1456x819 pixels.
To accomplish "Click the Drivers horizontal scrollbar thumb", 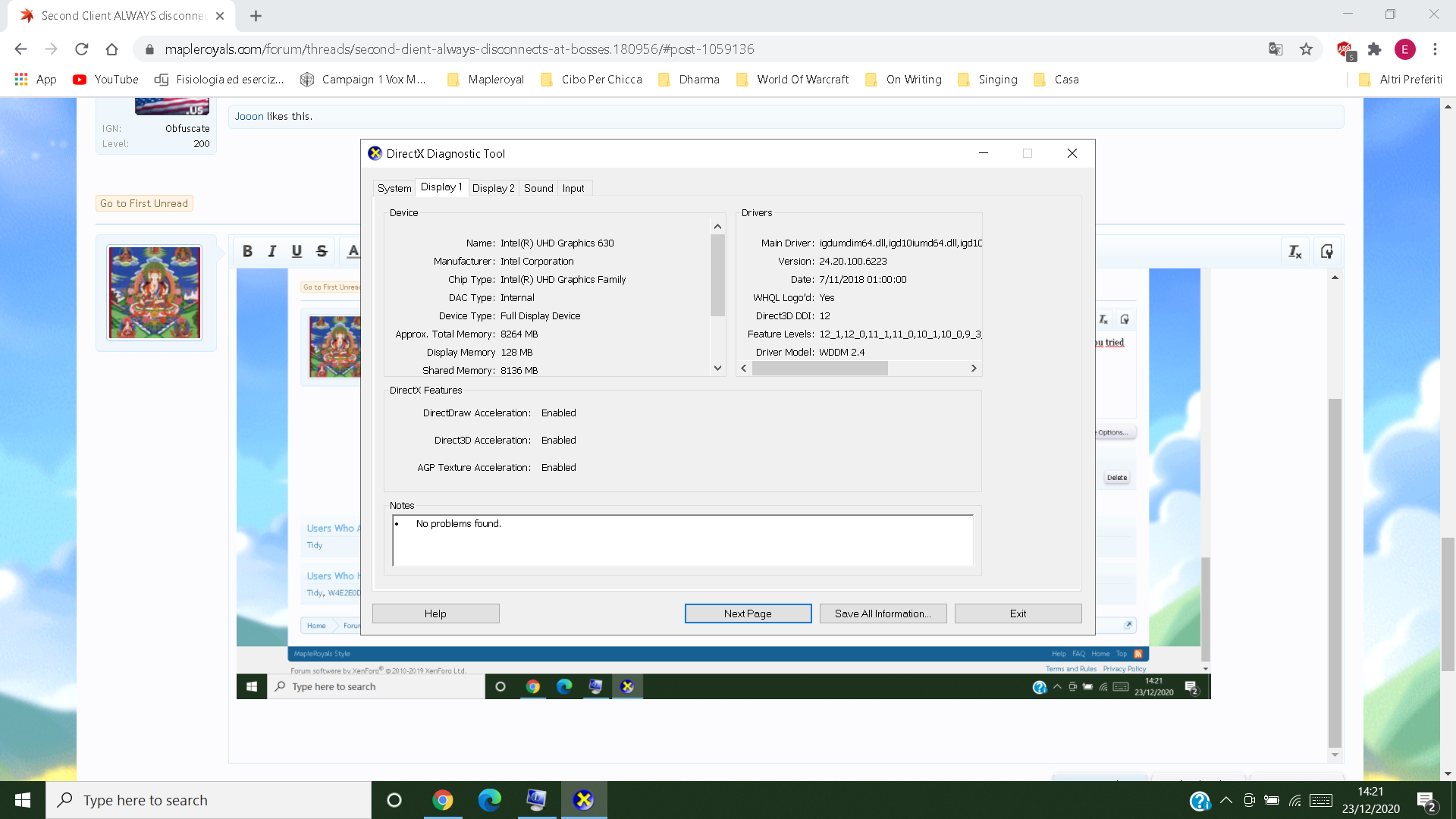I will pyautogui.click(x=820, y=368).
